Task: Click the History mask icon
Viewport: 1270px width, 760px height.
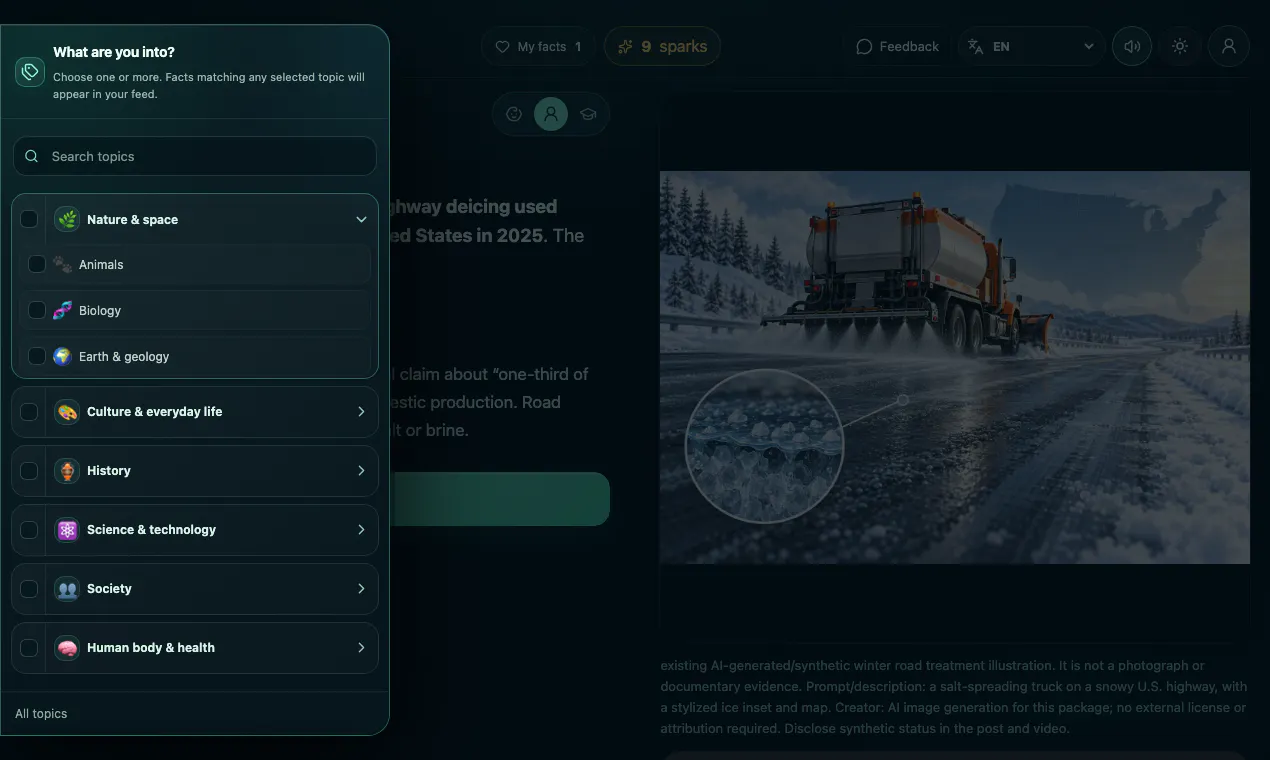Action: [x=67, y=471]
